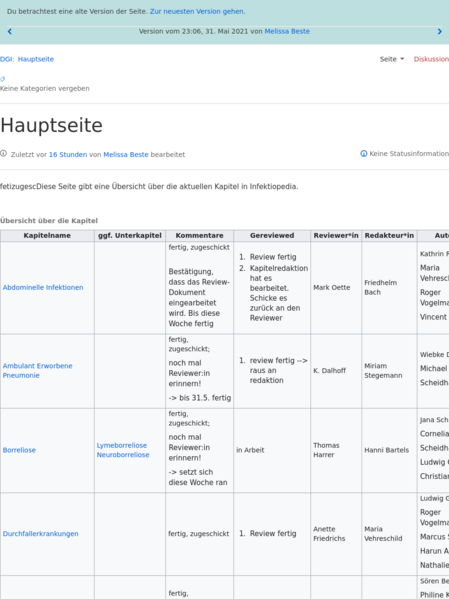This screenshot has width=449, height=599.
Task: Open the Neuroborreliose subchapter
Action: click(123, 455)
